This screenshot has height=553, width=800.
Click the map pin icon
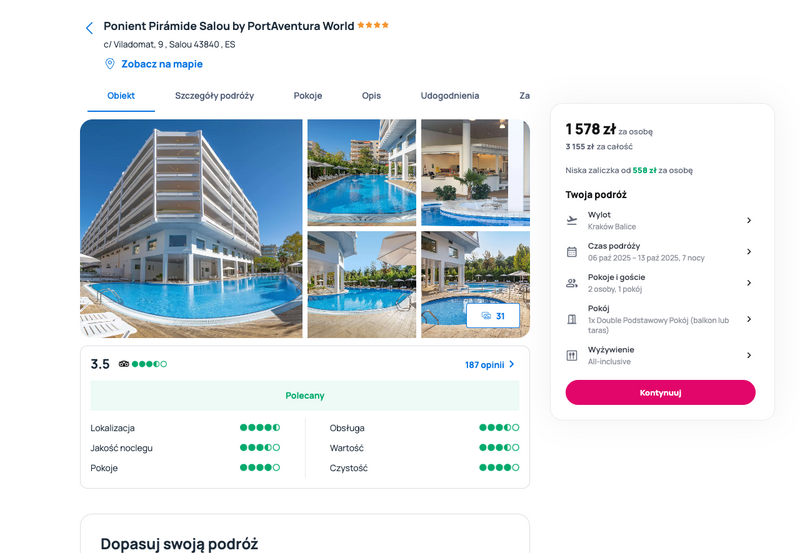coord(110,64)
